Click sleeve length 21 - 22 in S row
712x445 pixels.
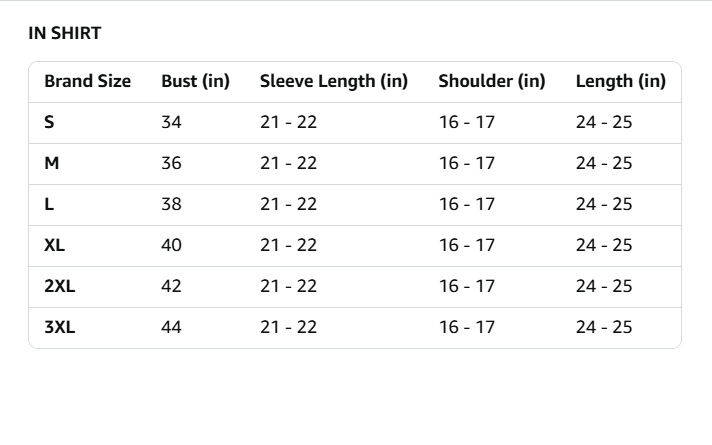288,122
